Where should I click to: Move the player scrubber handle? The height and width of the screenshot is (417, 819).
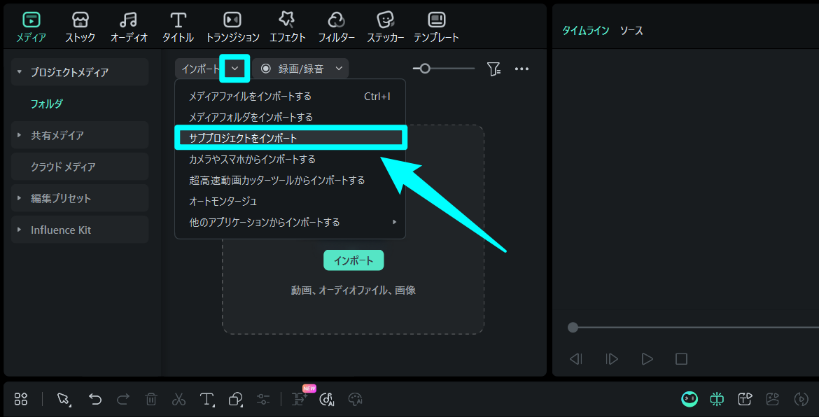573,328
